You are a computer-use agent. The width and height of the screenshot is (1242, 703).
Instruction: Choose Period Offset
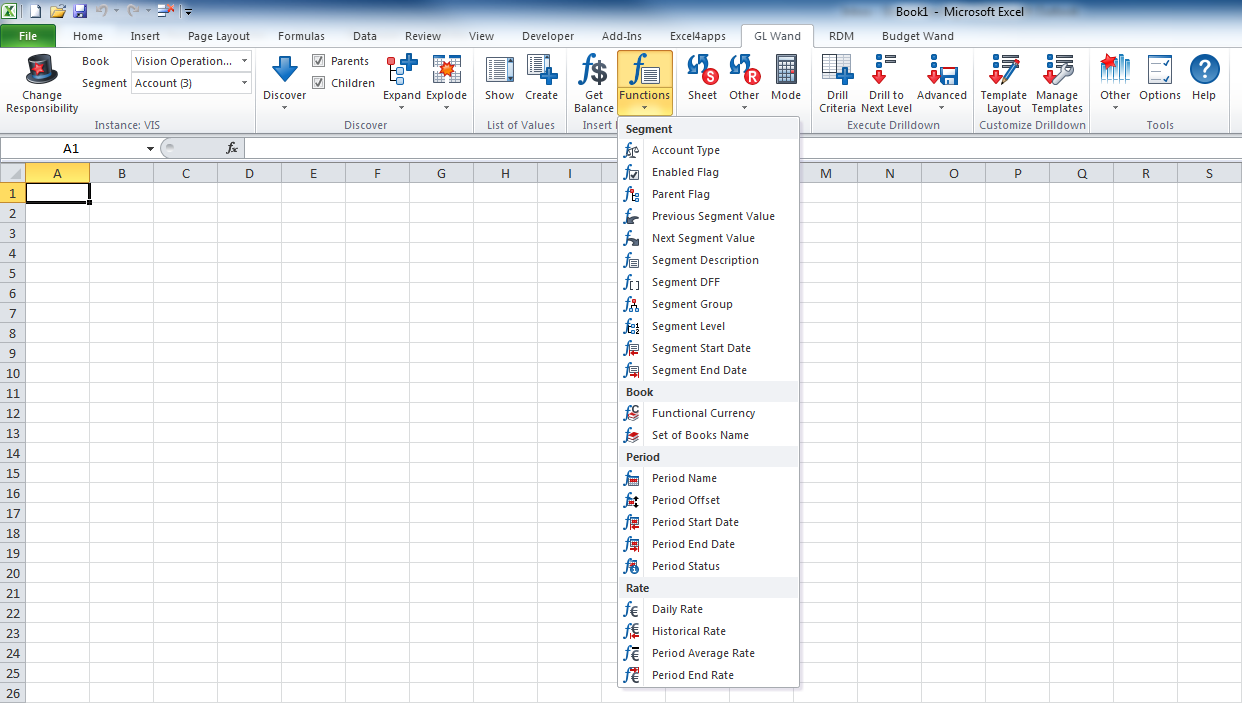point(708,500)
